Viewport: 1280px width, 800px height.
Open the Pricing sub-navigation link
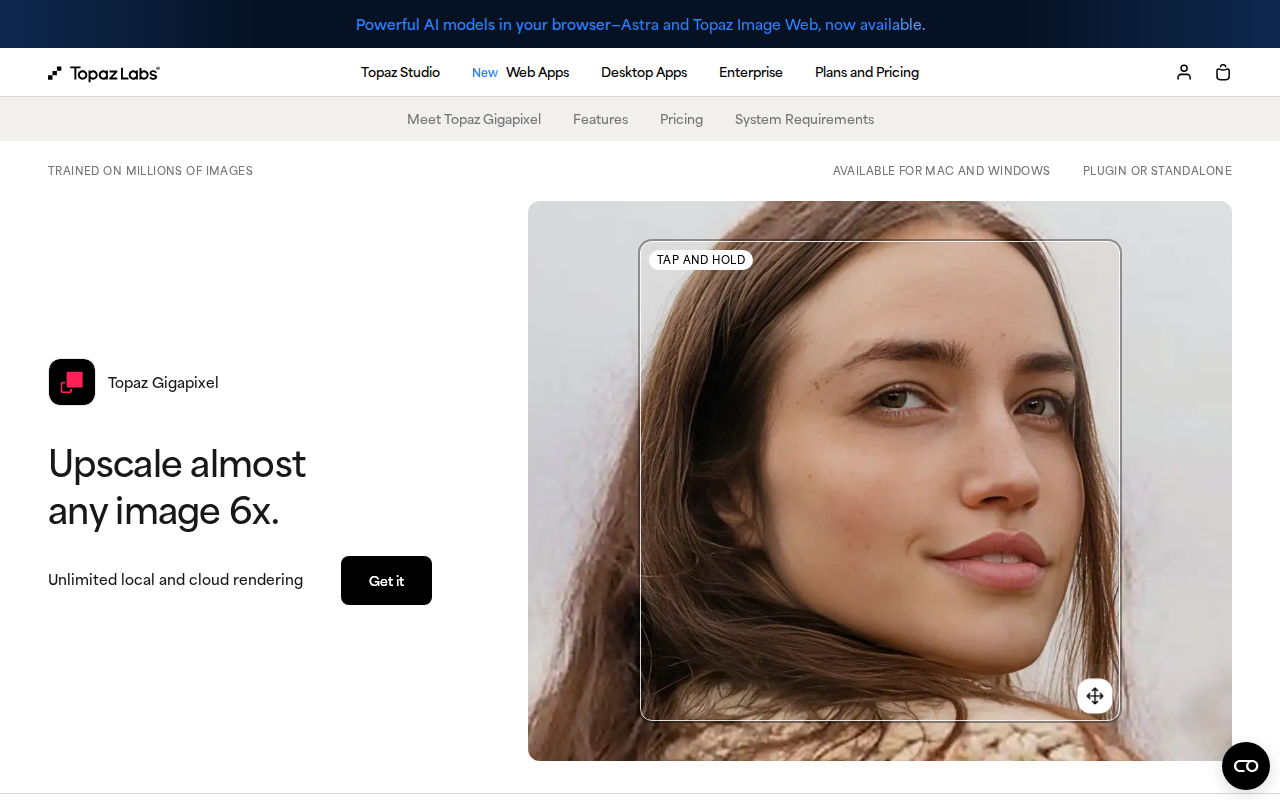pos(681,119)
